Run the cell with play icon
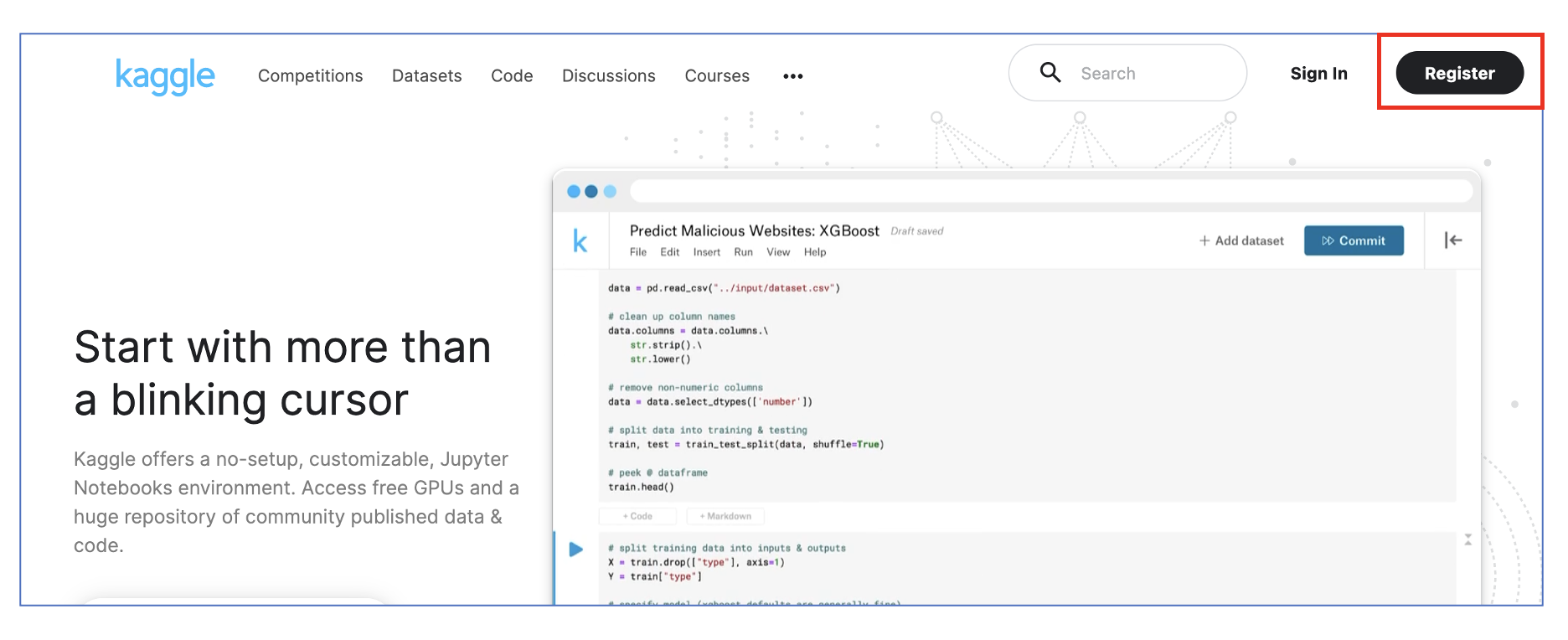1568x640 pixels. (x=575, y=550)
